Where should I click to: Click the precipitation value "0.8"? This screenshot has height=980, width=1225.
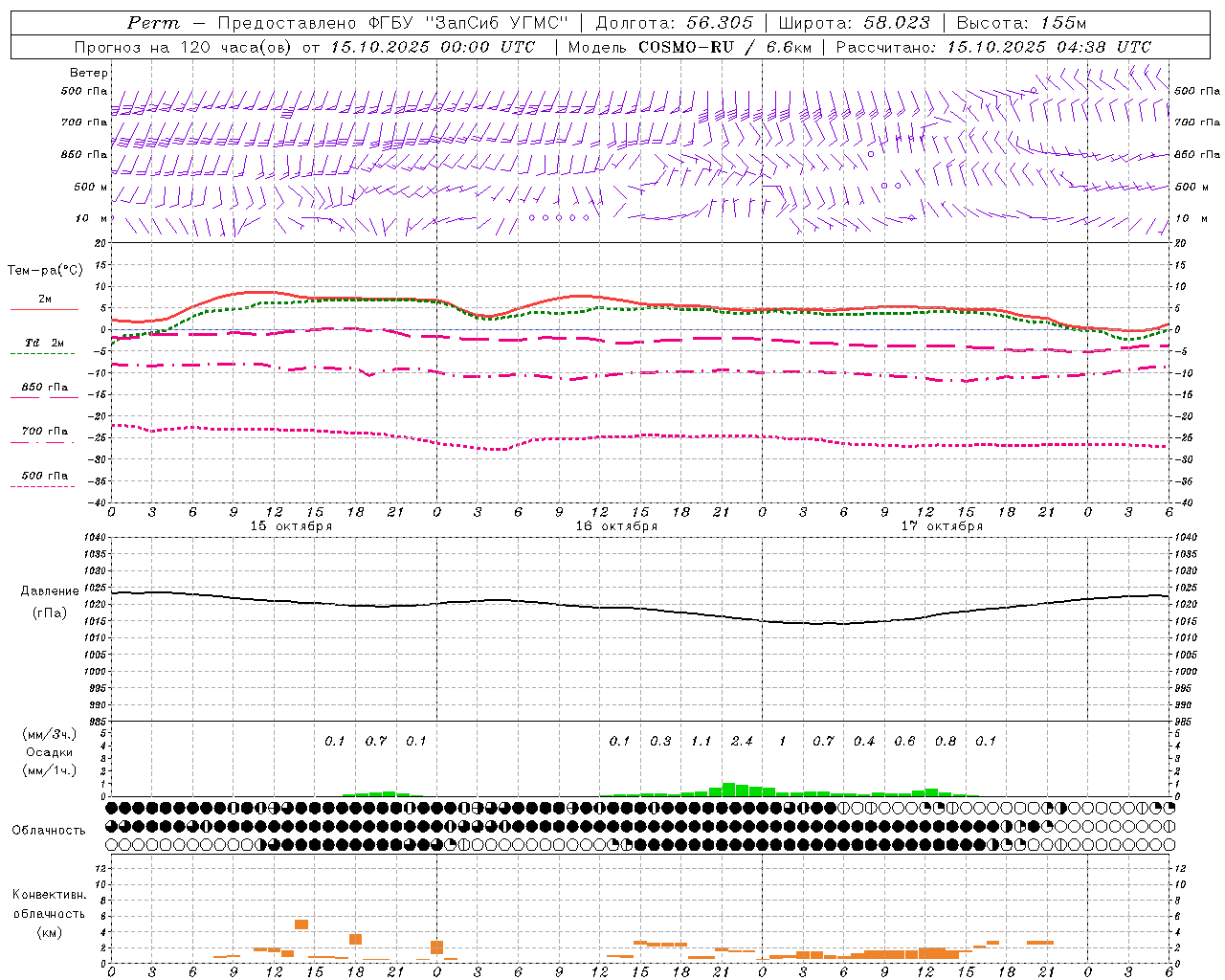[946, 742]
